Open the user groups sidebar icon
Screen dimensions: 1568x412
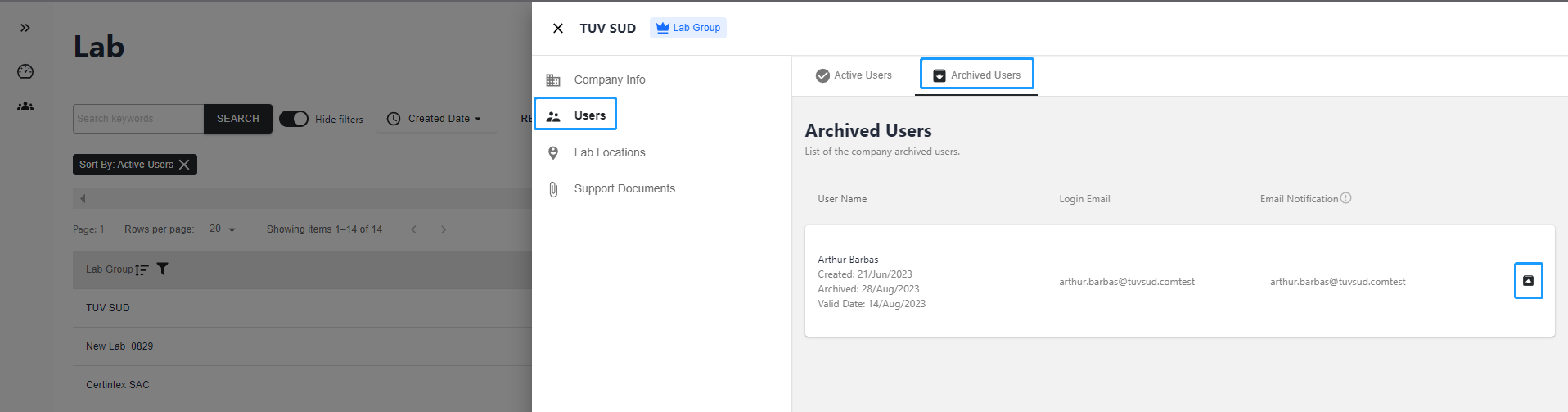pos(25,106)
